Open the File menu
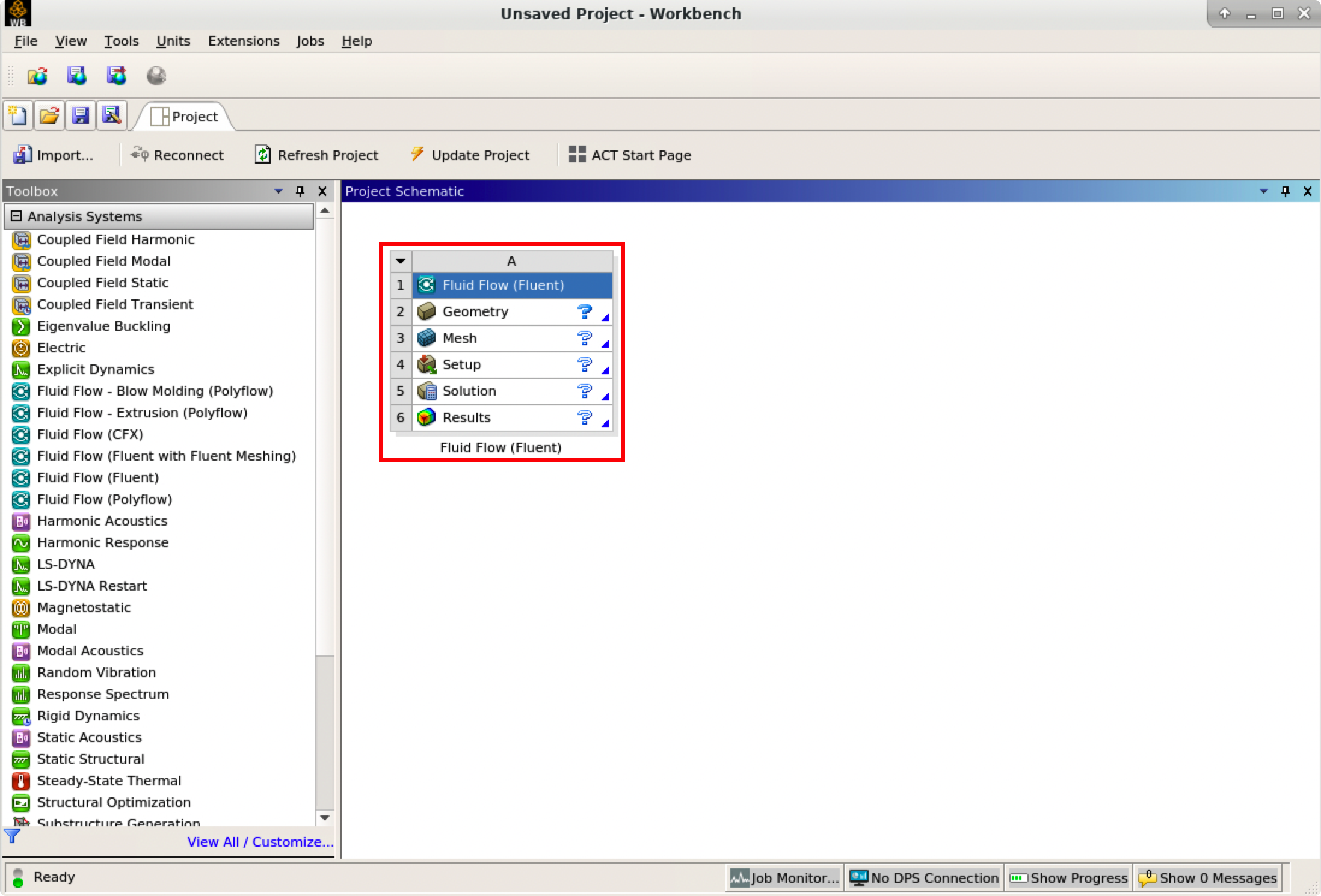The height and width of the screenshot is (896, 1321). [x=25, y=41]
